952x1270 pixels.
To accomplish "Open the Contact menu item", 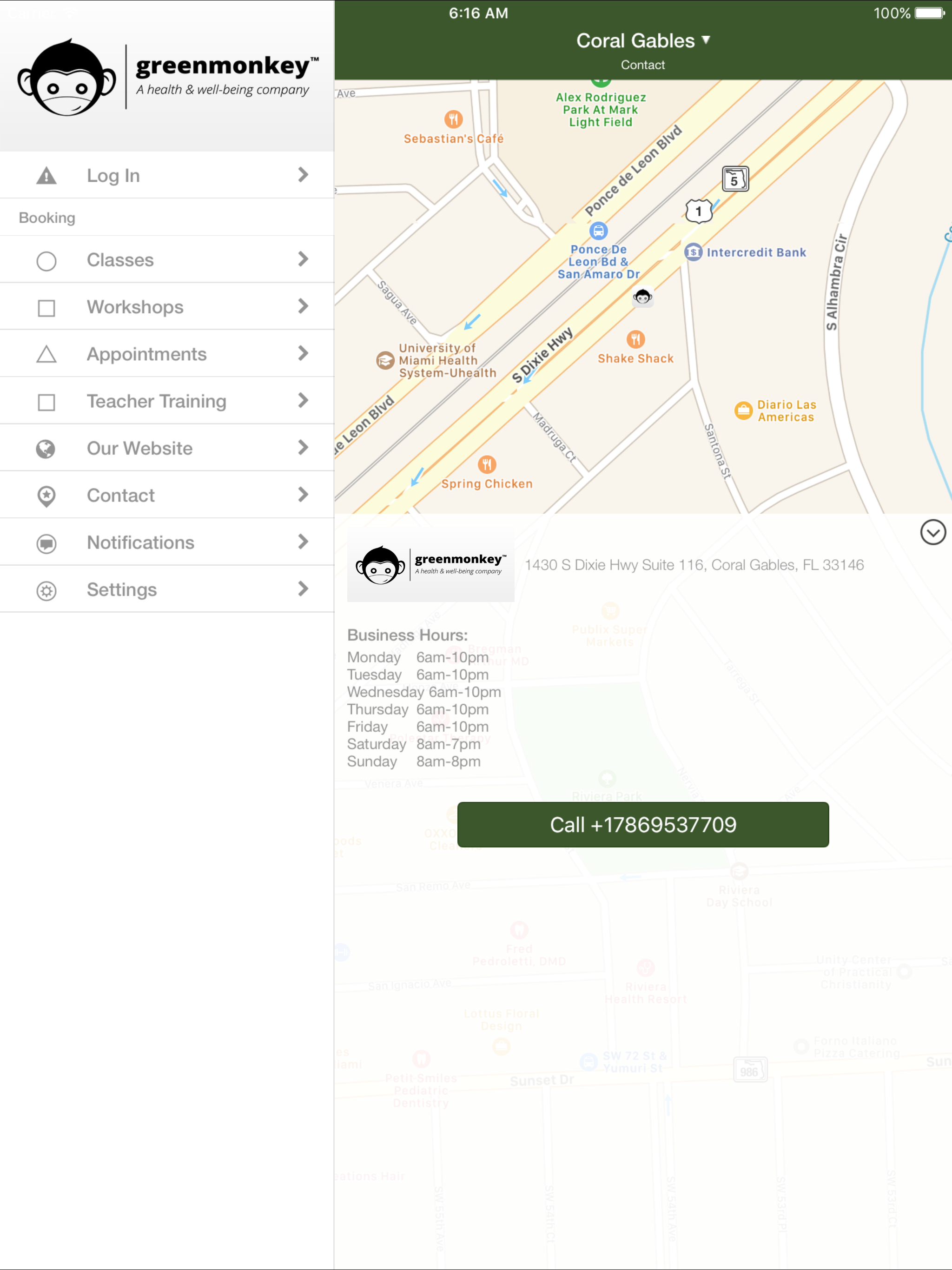I will [x=167, y=495].
